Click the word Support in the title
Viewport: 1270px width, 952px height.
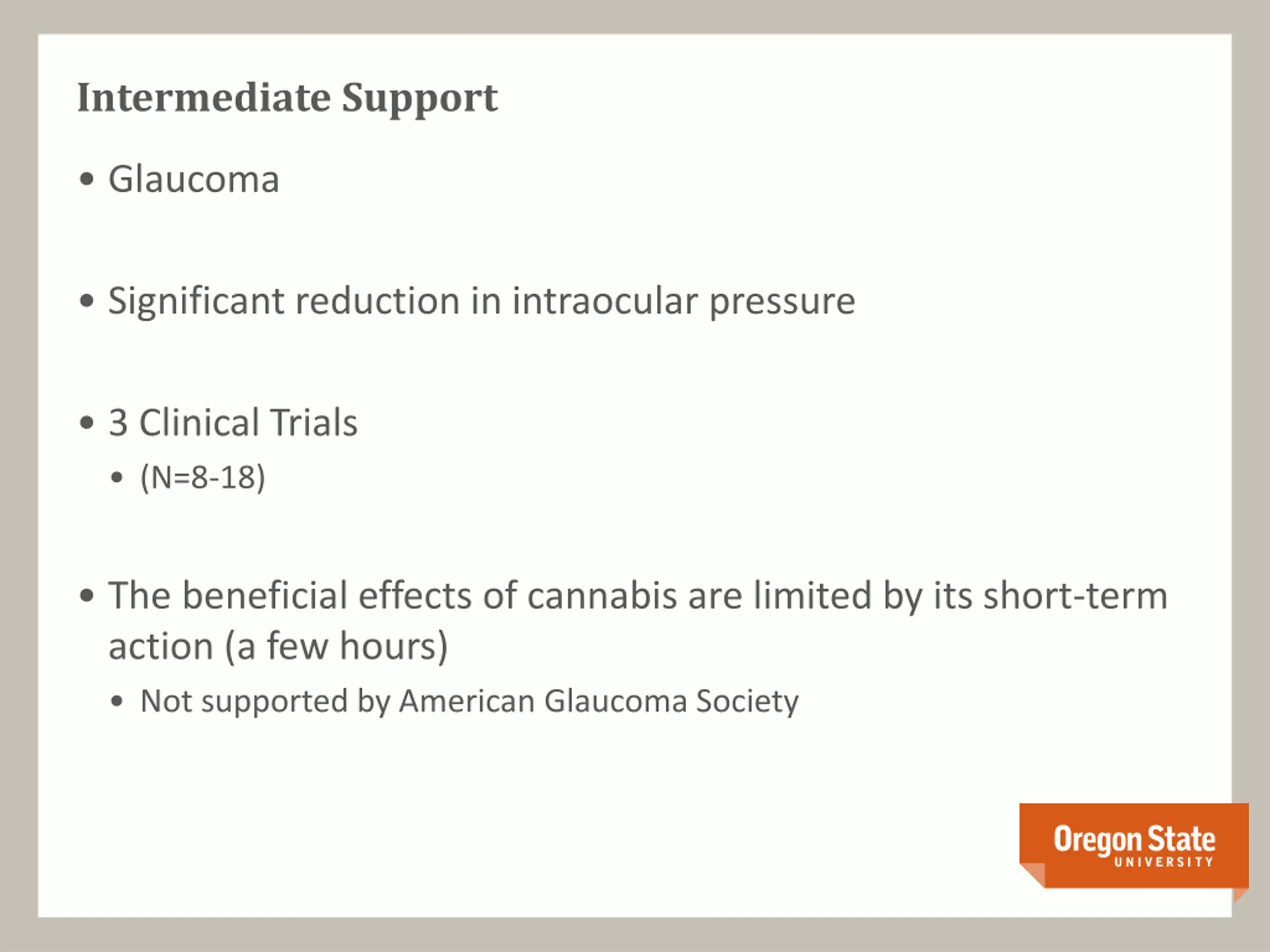point(420,99)
